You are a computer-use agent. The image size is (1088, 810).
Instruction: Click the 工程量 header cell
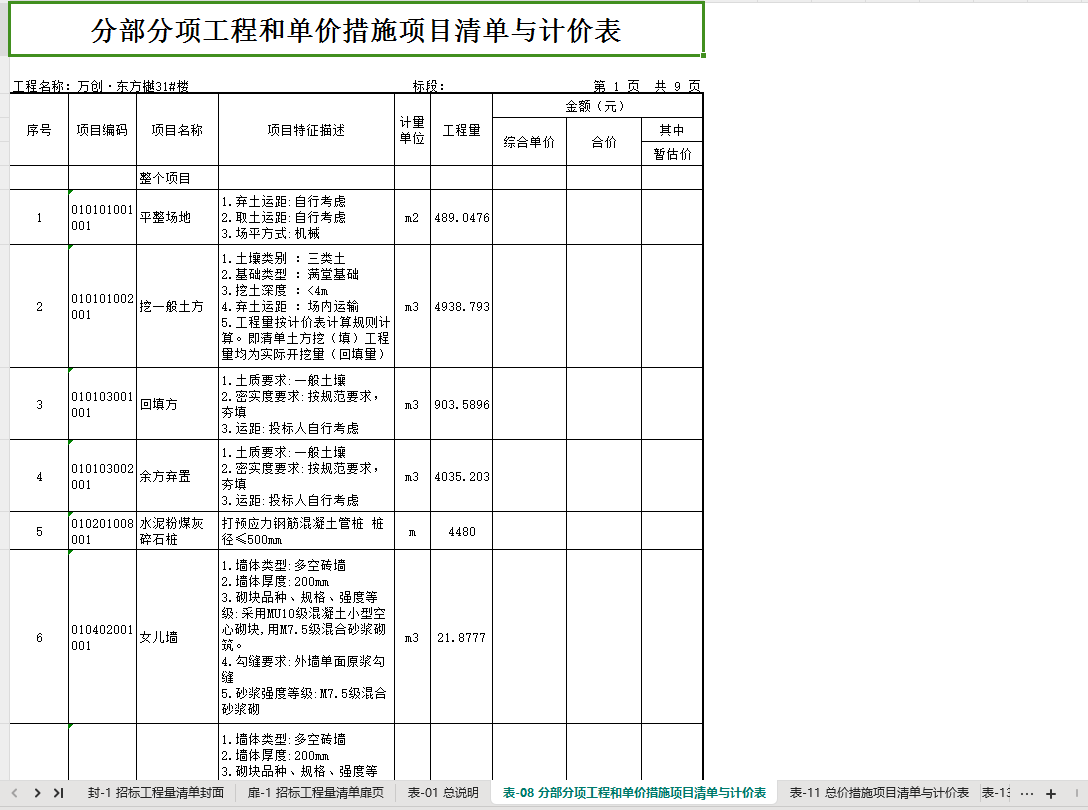click(461, 130)
